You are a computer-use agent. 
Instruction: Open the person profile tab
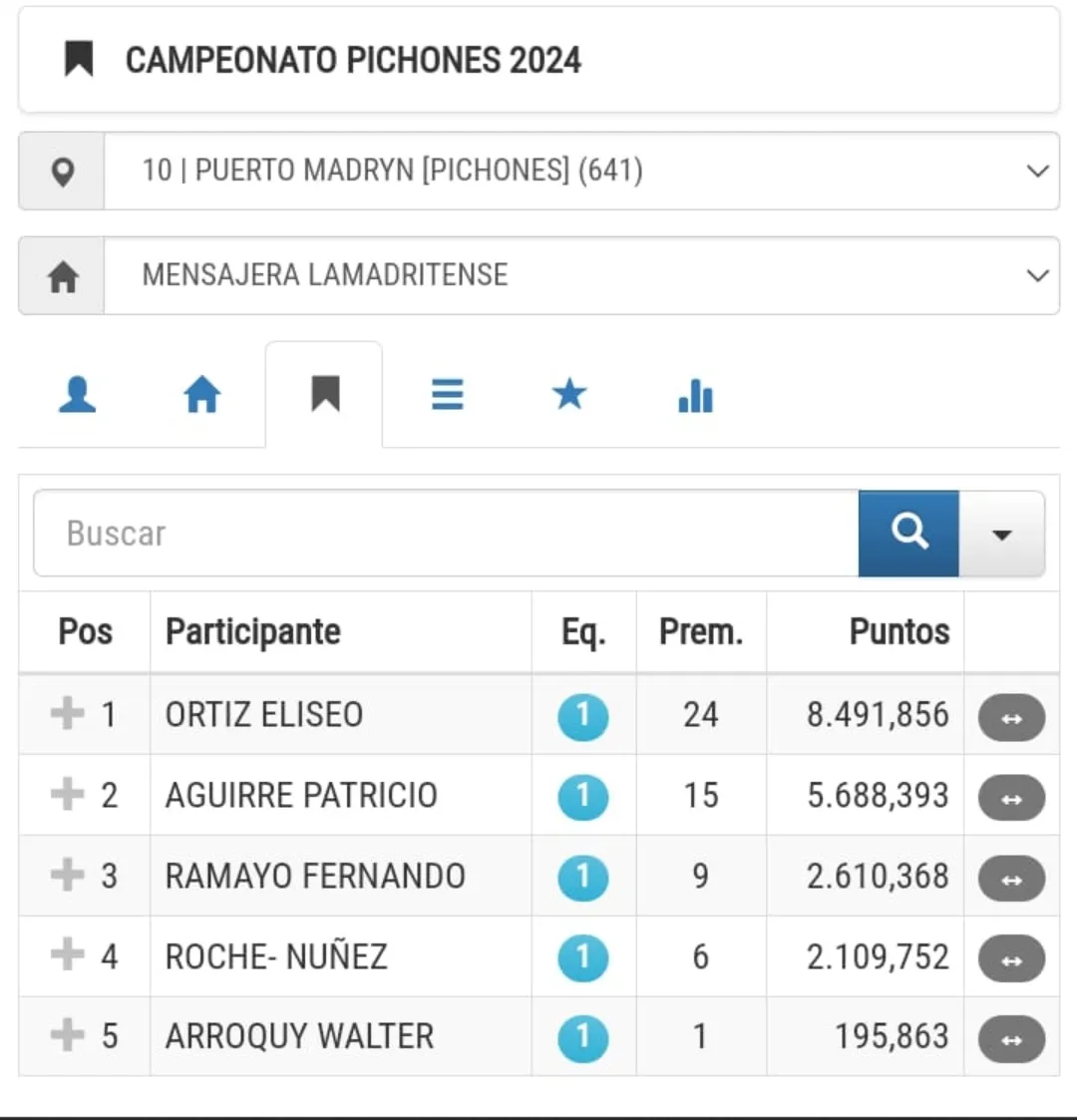coord(77,395)
